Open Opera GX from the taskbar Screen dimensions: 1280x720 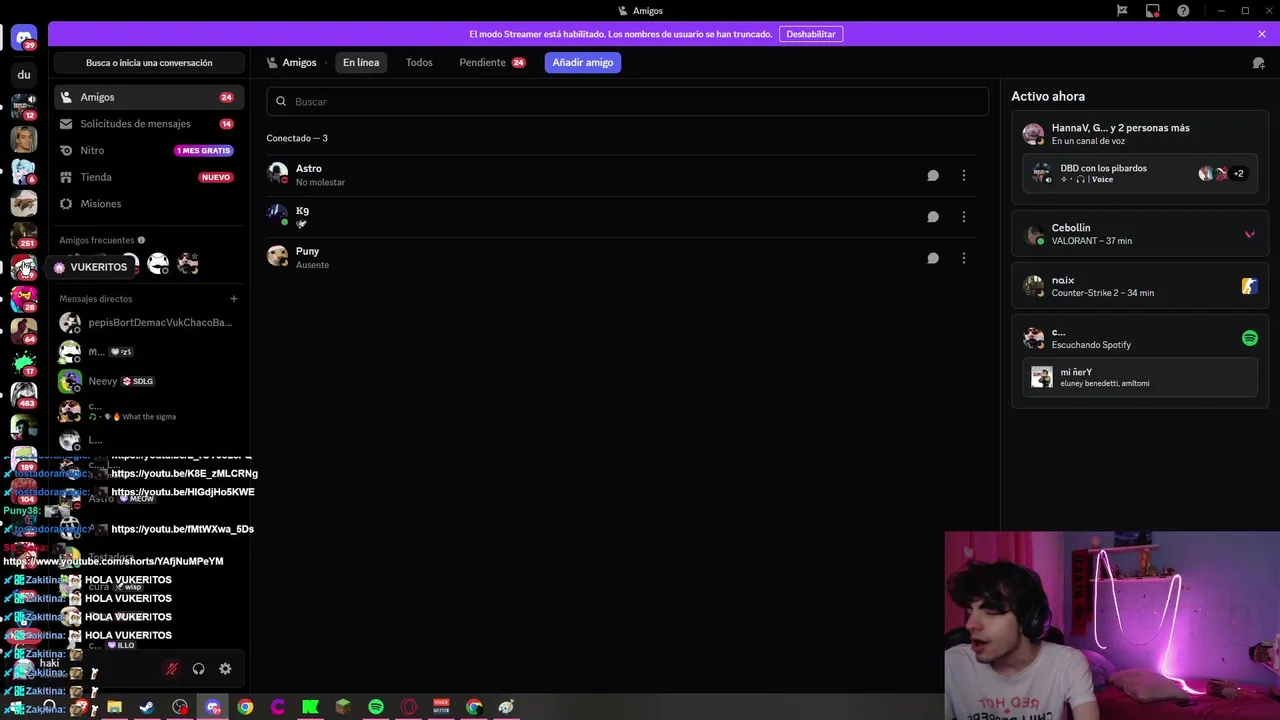[409, 707]
